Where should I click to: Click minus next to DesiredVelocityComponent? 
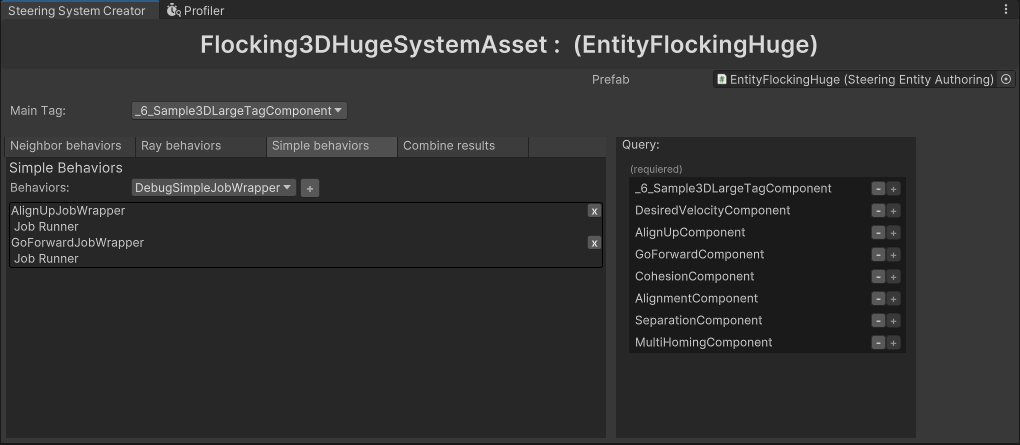coord(878,211)
